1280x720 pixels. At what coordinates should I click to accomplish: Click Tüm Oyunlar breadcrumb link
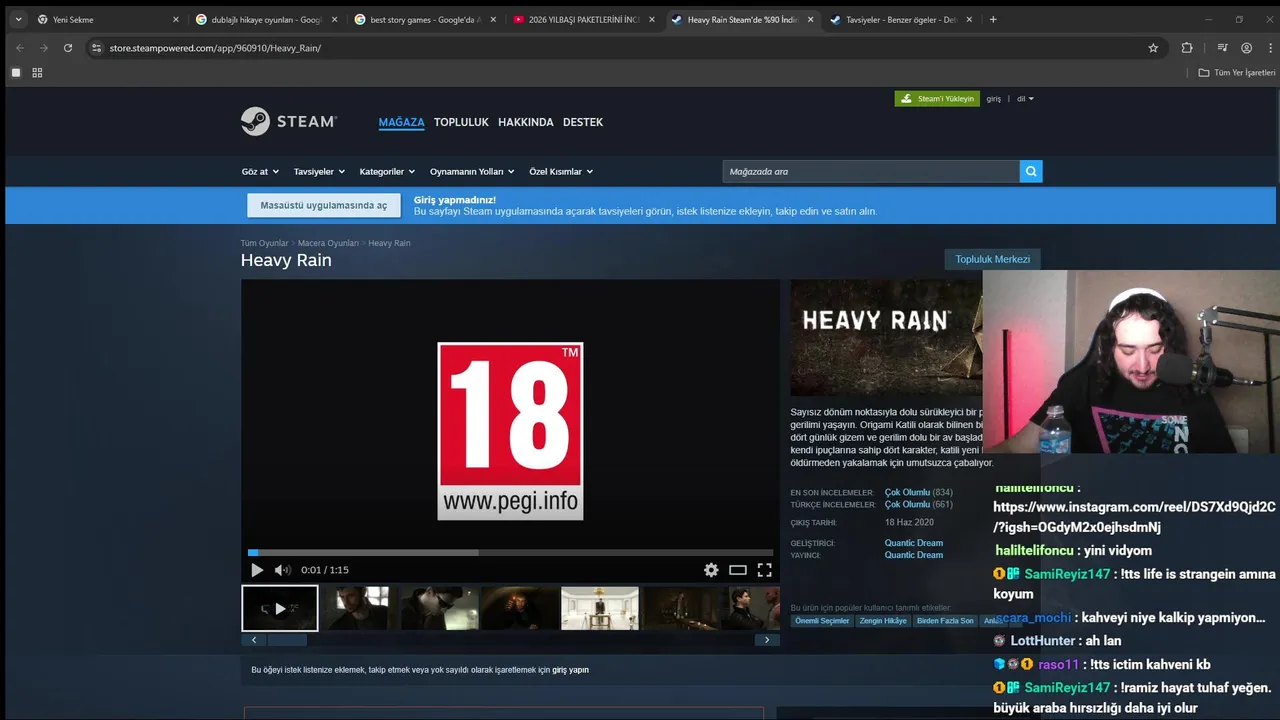(x=264, y=243)
